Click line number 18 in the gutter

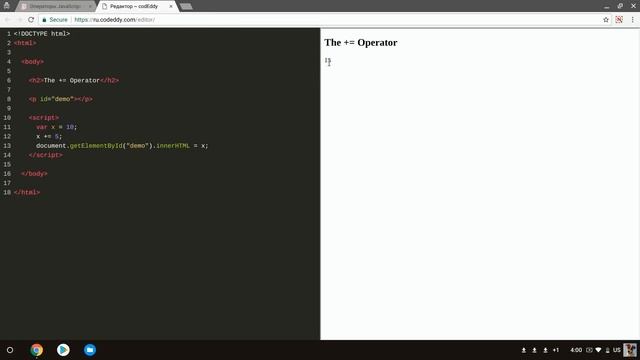coord(7,192)
